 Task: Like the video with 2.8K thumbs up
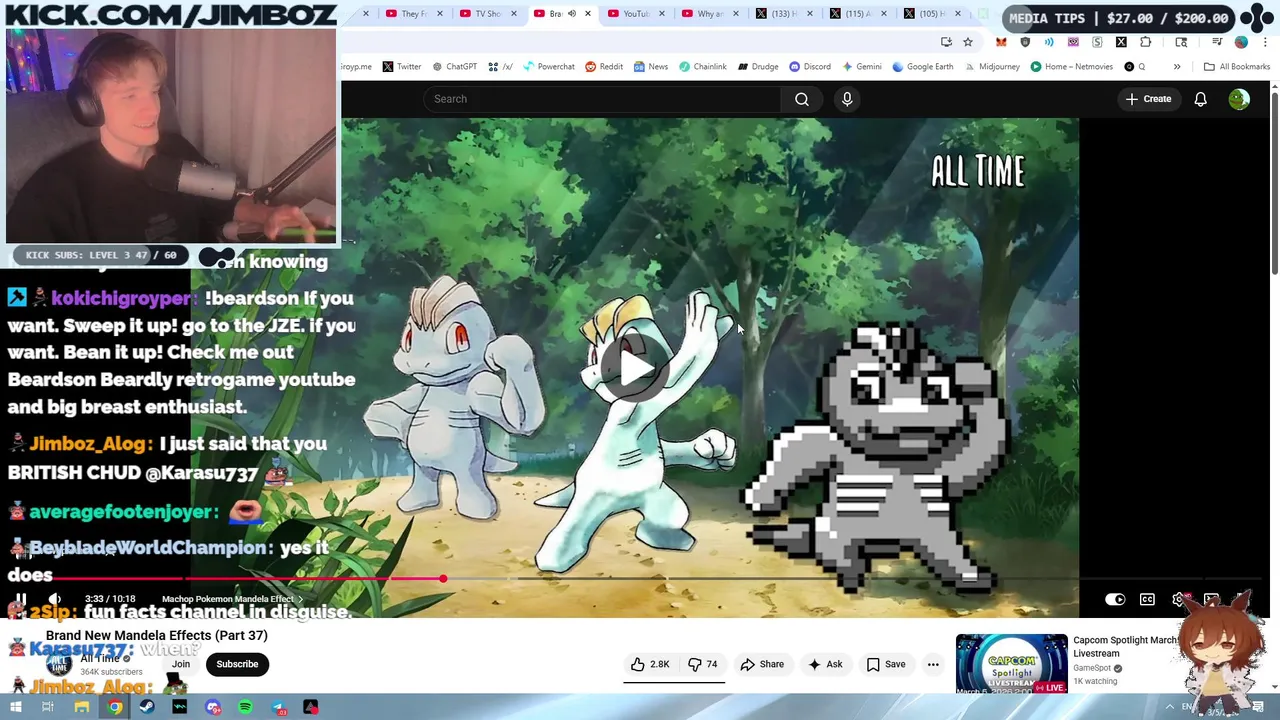(x=650, y=664)
